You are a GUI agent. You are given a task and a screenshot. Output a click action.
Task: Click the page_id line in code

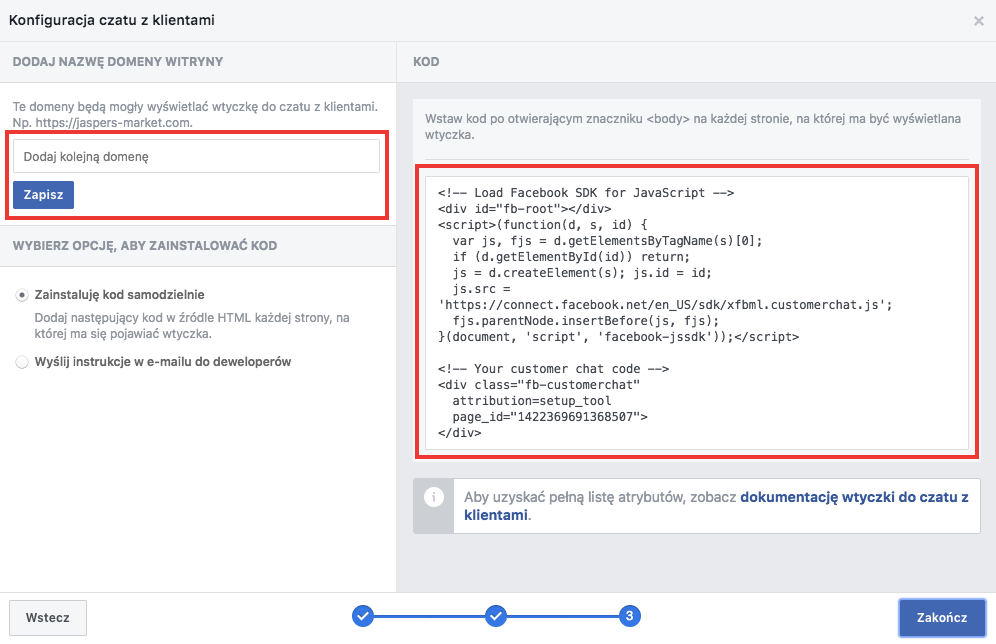point(550,417)
